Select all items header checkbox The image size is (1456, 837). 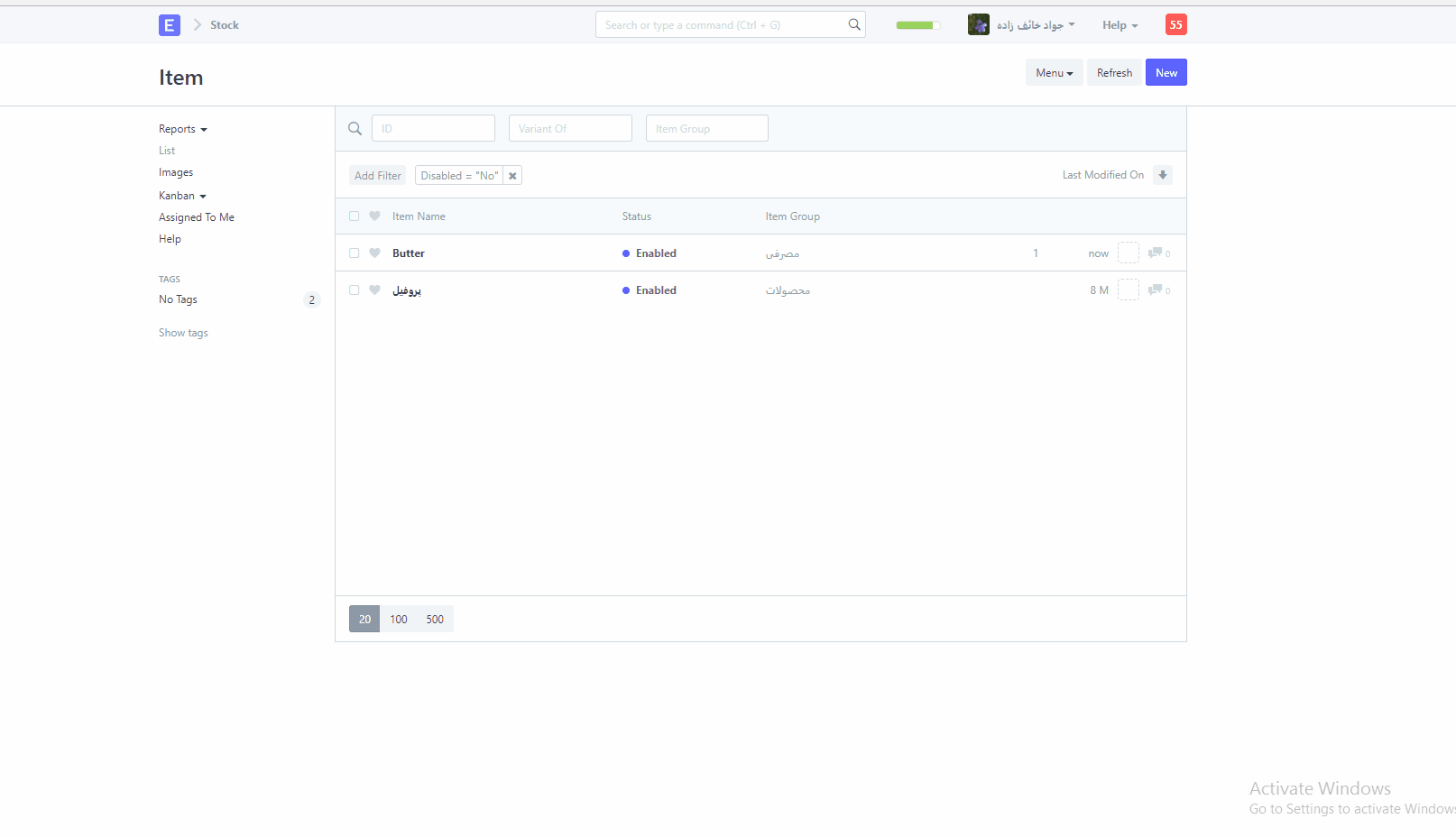pyautogui.click(x=354, y=216)
